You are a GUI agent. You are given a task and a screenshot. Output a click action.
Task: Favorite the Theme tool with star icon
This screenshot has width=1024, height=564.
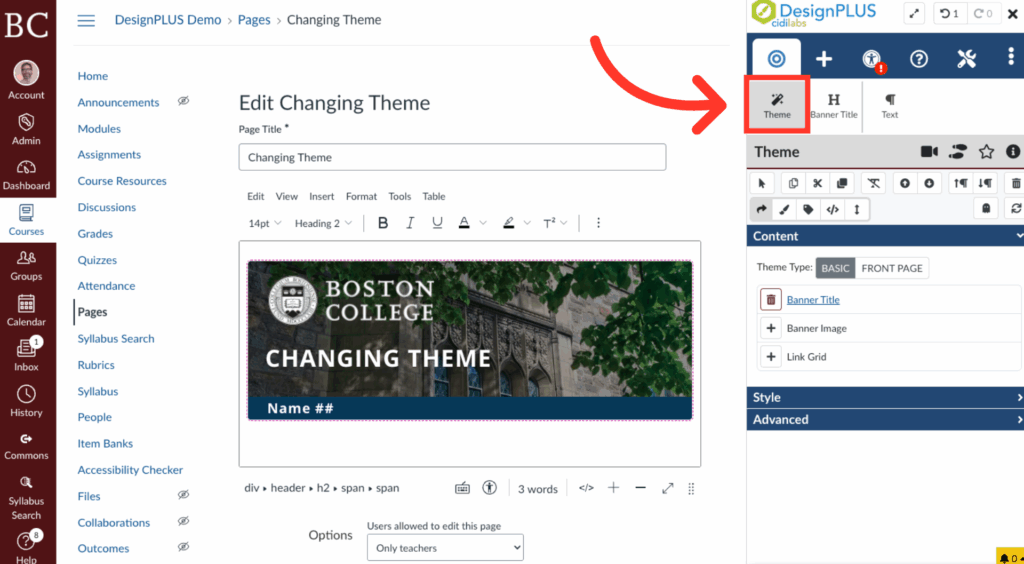tap(986, 151)
